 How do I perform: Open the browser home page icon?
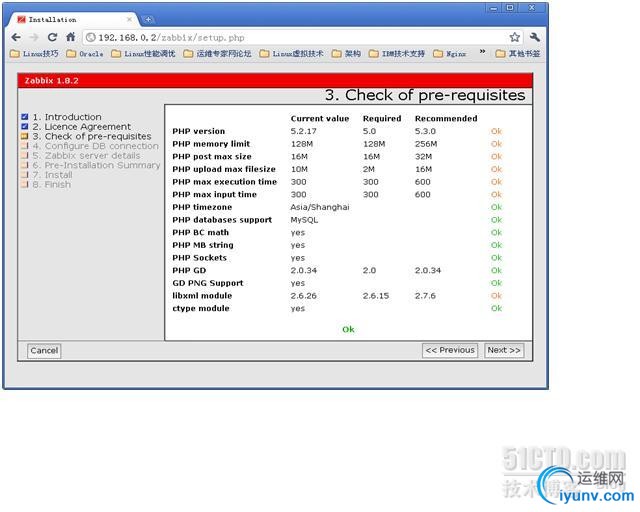71,37
